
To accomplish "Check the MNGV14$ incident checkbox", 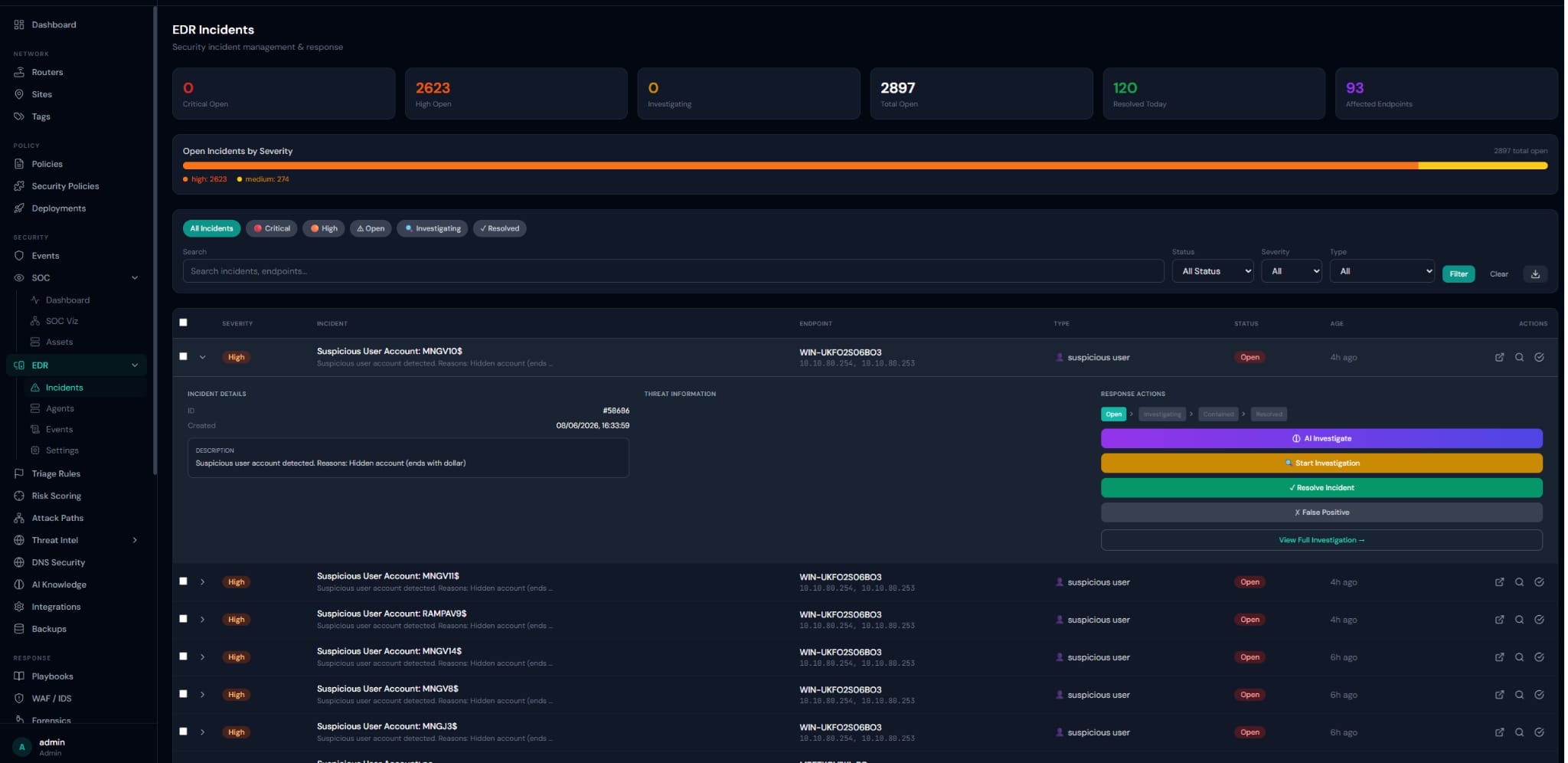I will 183,657.
